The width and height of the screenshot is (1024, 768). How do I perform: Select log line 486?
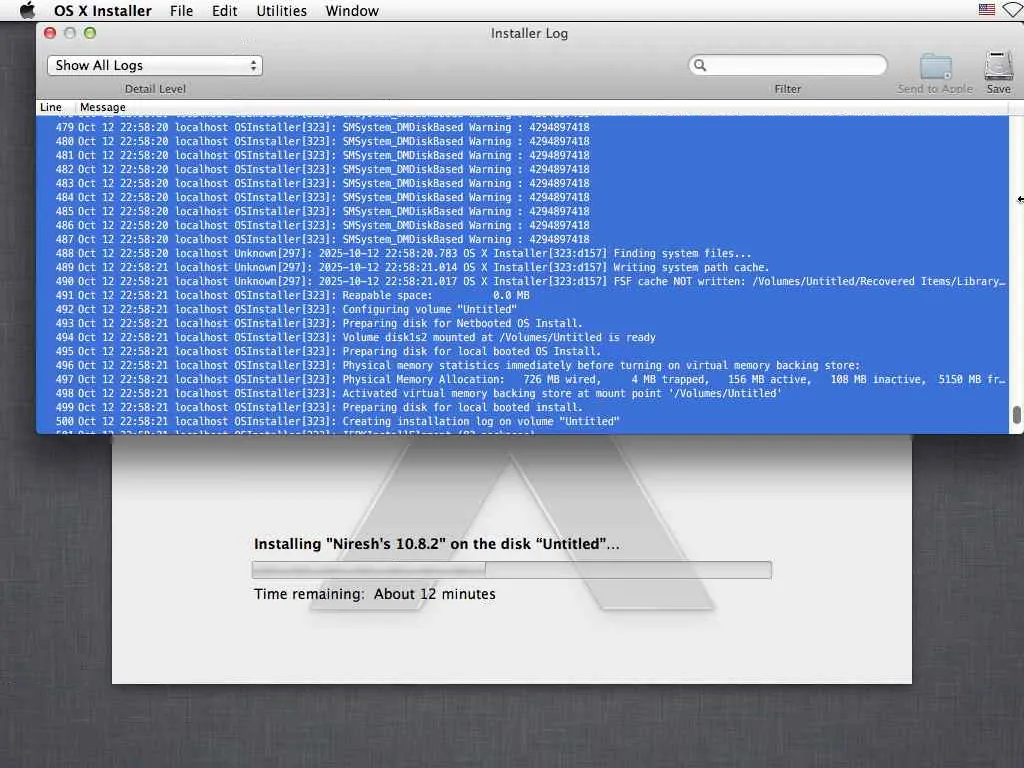point(522,225)
